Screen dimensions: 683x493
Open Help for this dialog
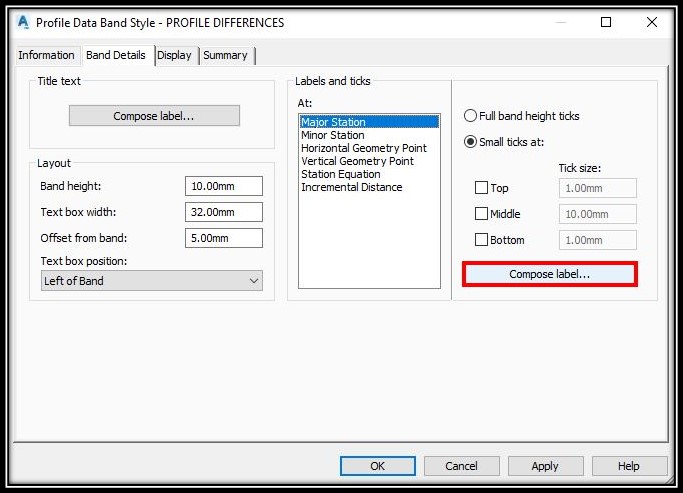[x=629, y=466]
